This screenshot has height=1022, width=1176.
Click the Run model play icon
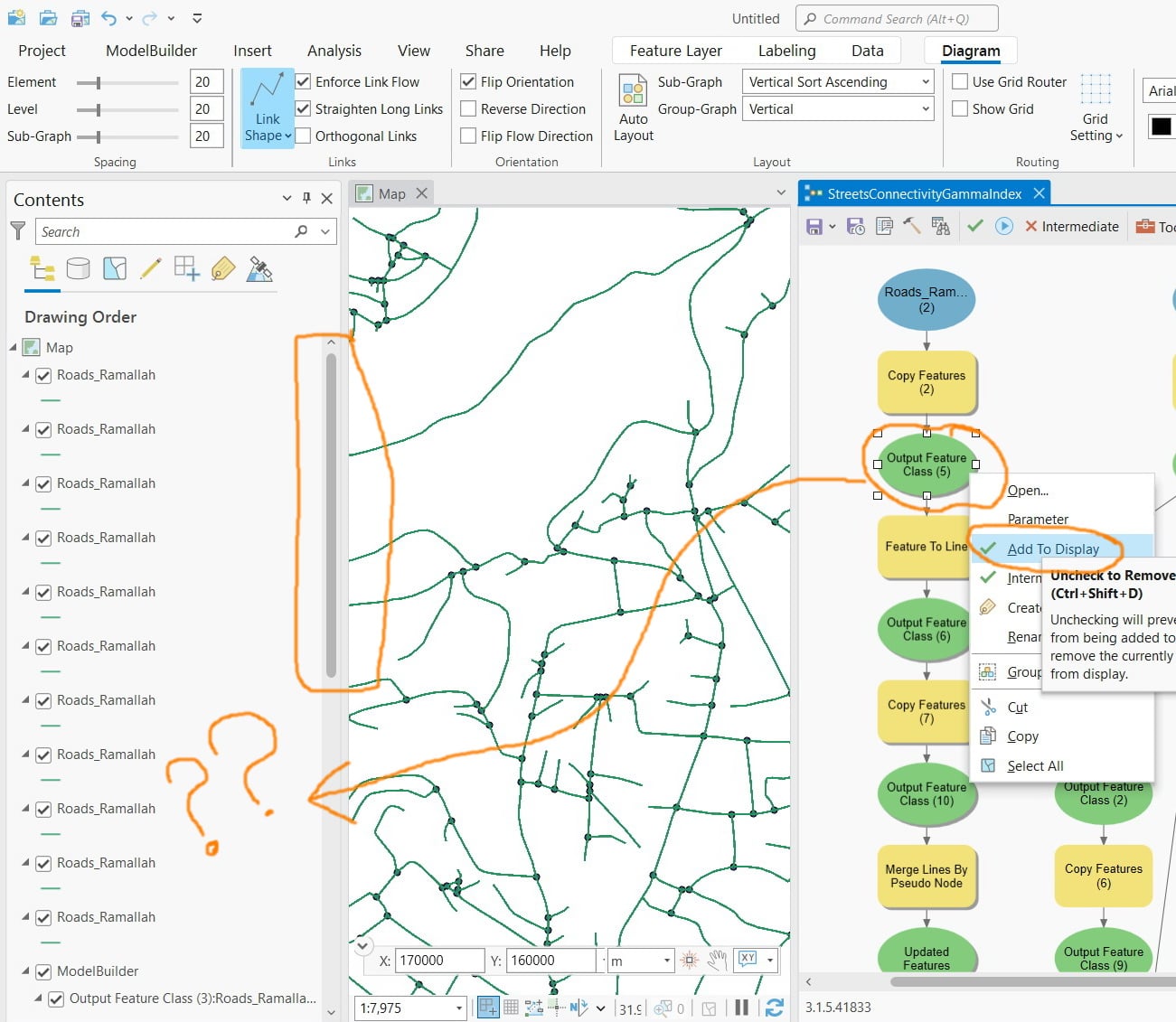click(1004, 226)
